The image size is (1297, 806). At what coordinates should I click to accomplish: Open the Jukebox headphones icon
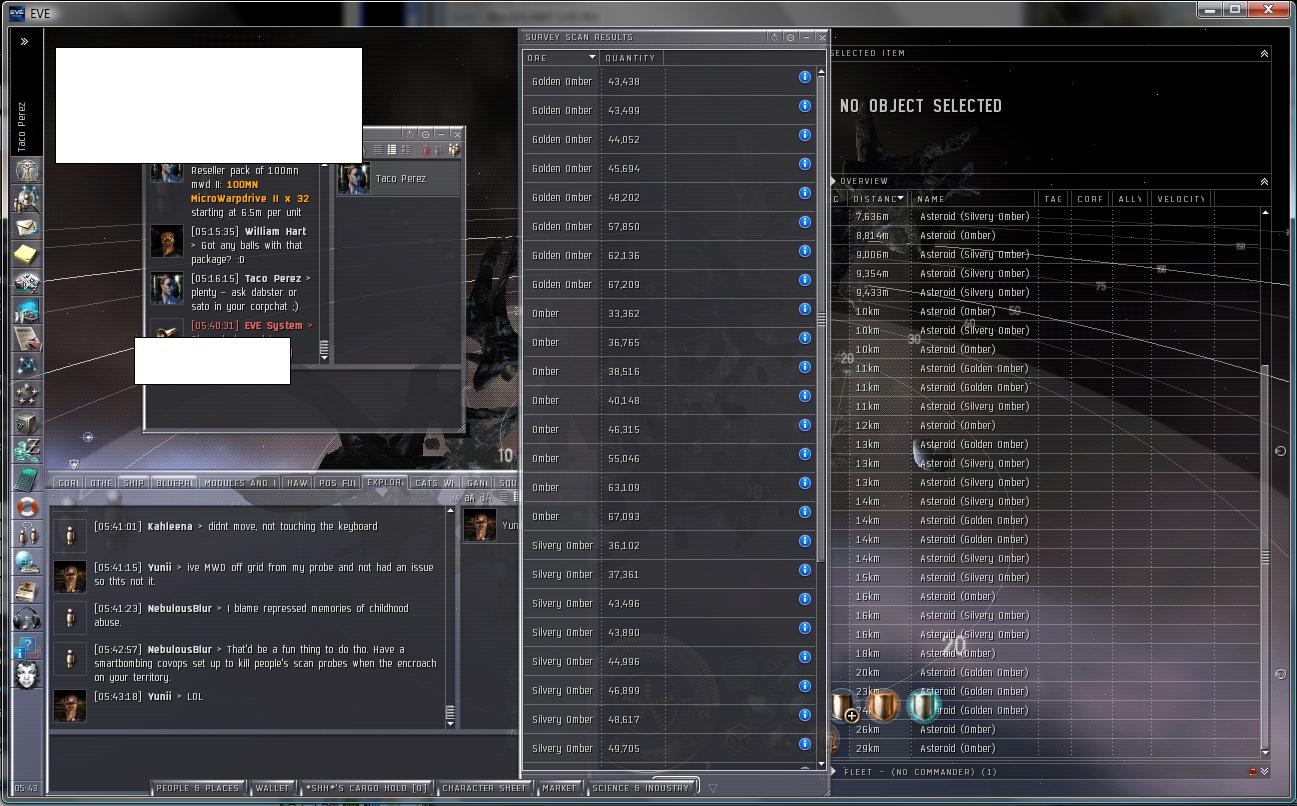tap(26, 619)
